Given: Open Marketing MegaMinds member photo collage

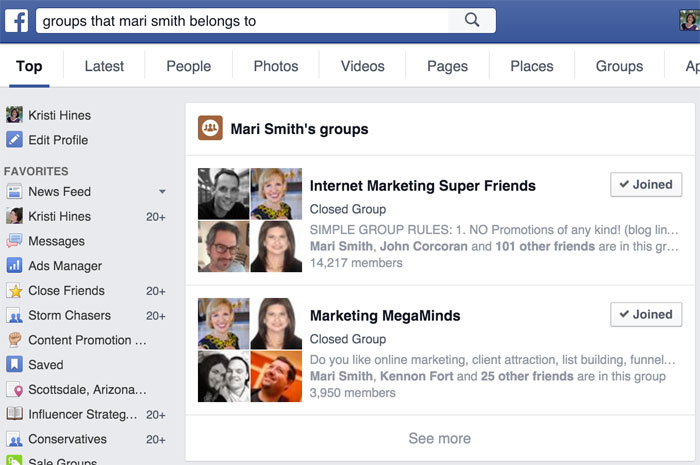Looking at the screenshot, I should [250, 350].
